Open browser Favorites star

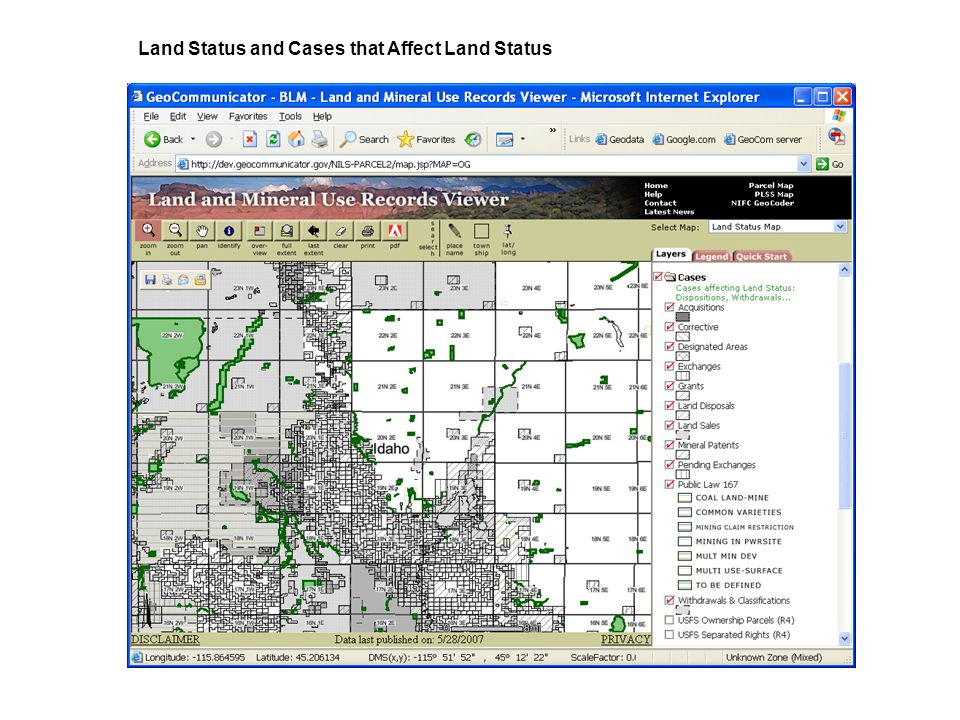click(x=426, y=140)
